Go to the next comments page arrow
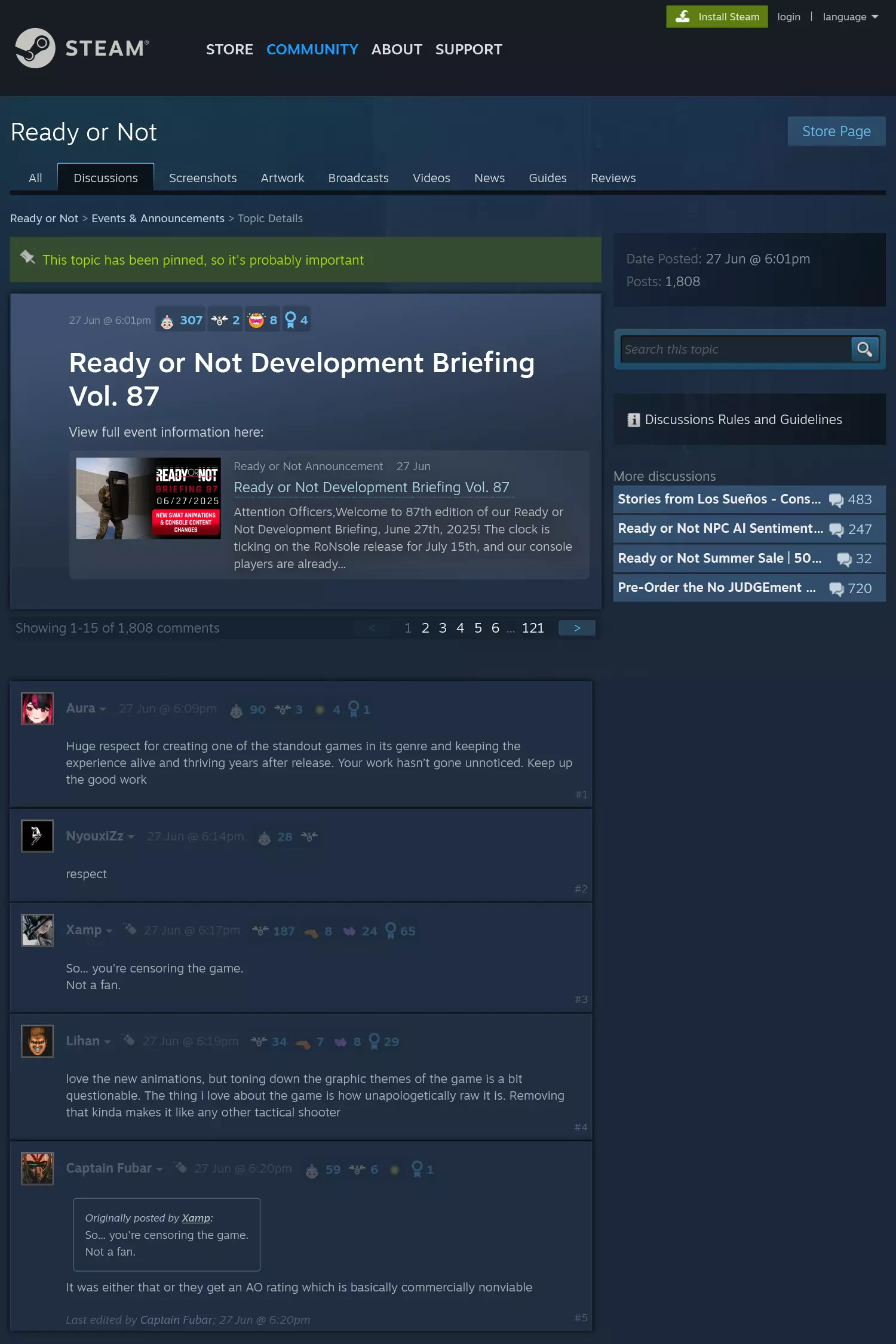Viewport: 896px width, 1344px height. click(x=576, y=628)
